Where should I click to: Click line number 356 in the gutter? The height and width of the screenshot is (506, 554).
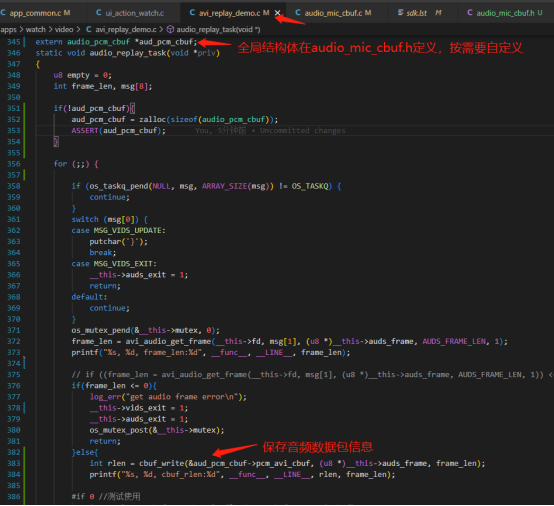tap(14, 164)
